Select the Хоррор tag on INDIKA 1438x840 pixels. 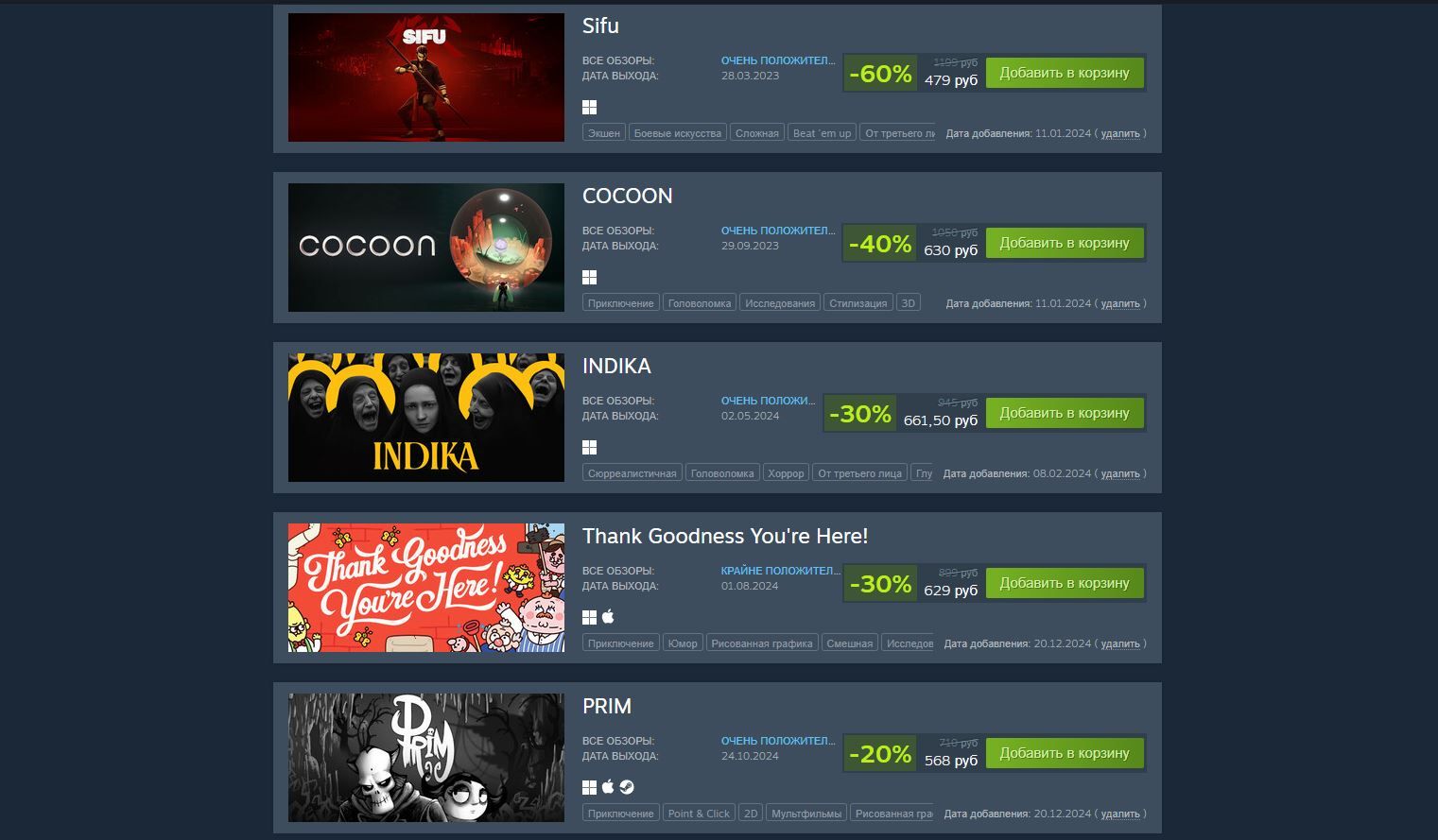pos(786,473)
